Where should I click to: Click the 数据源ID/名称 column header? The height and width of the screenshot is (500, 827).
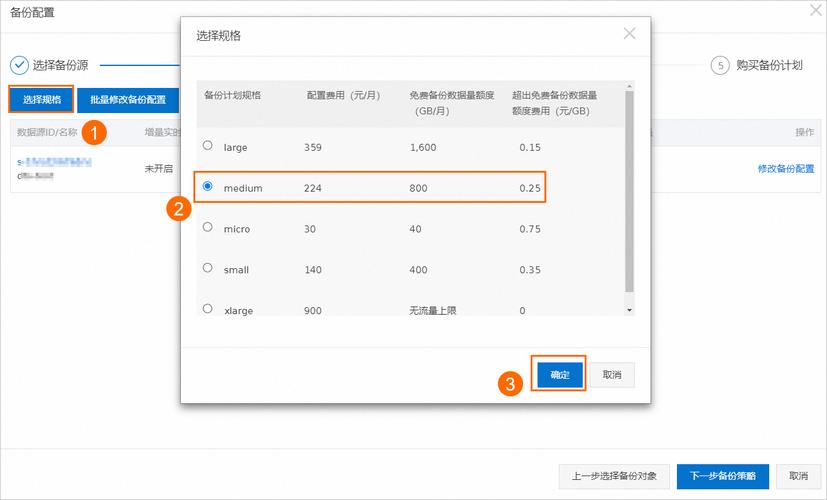[47, 132]
